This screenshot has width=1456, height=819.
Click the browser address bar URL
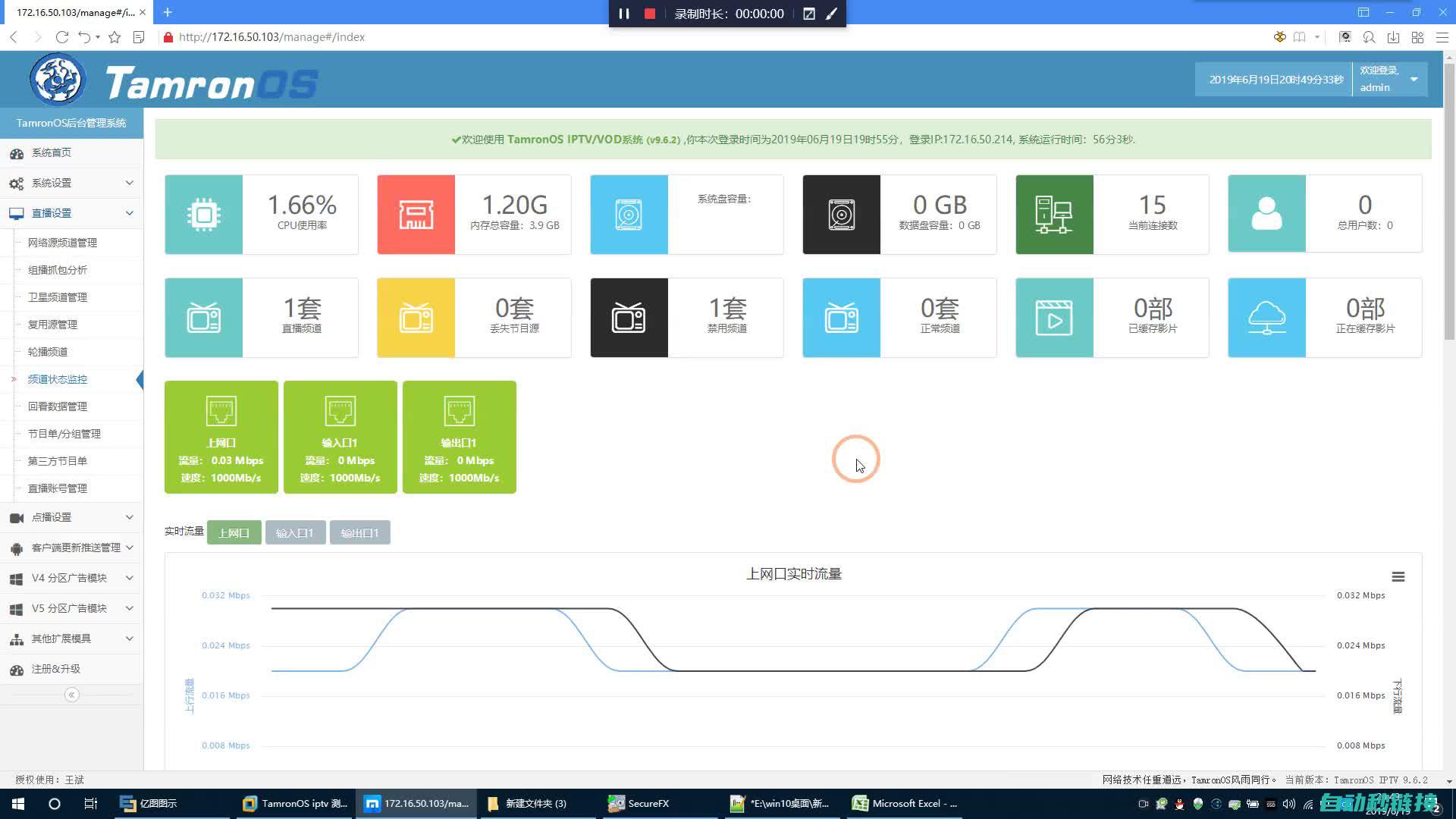pyautogui.click(x=271, y=37)
